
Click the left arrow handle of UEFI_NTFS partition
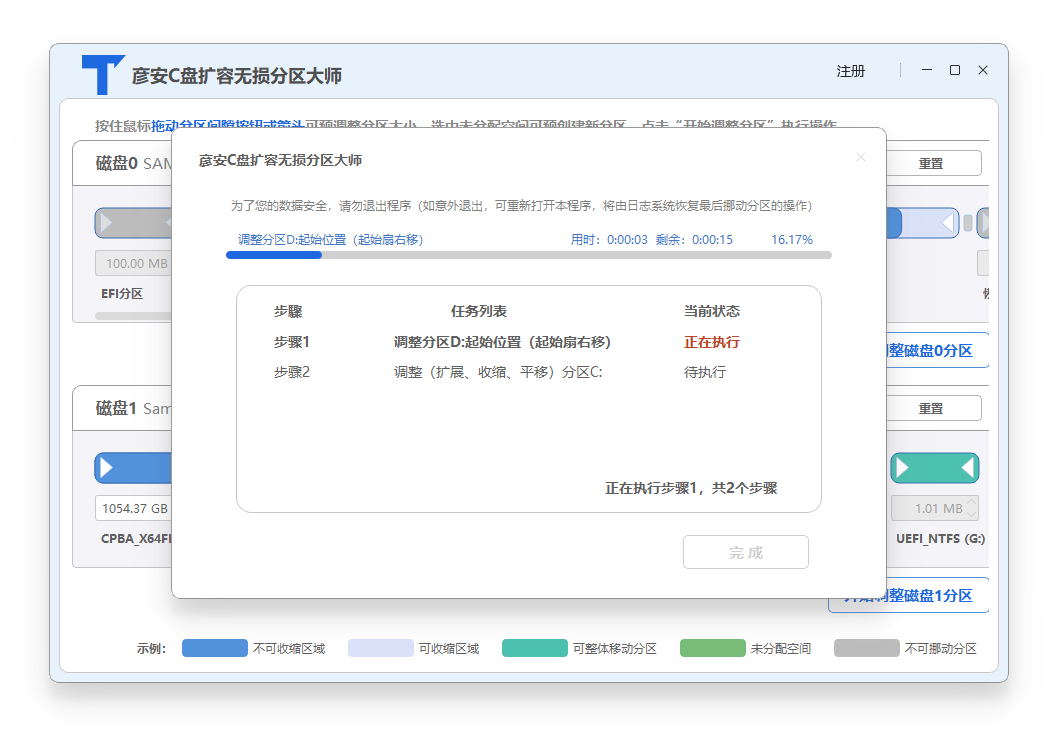coord(903,468)
